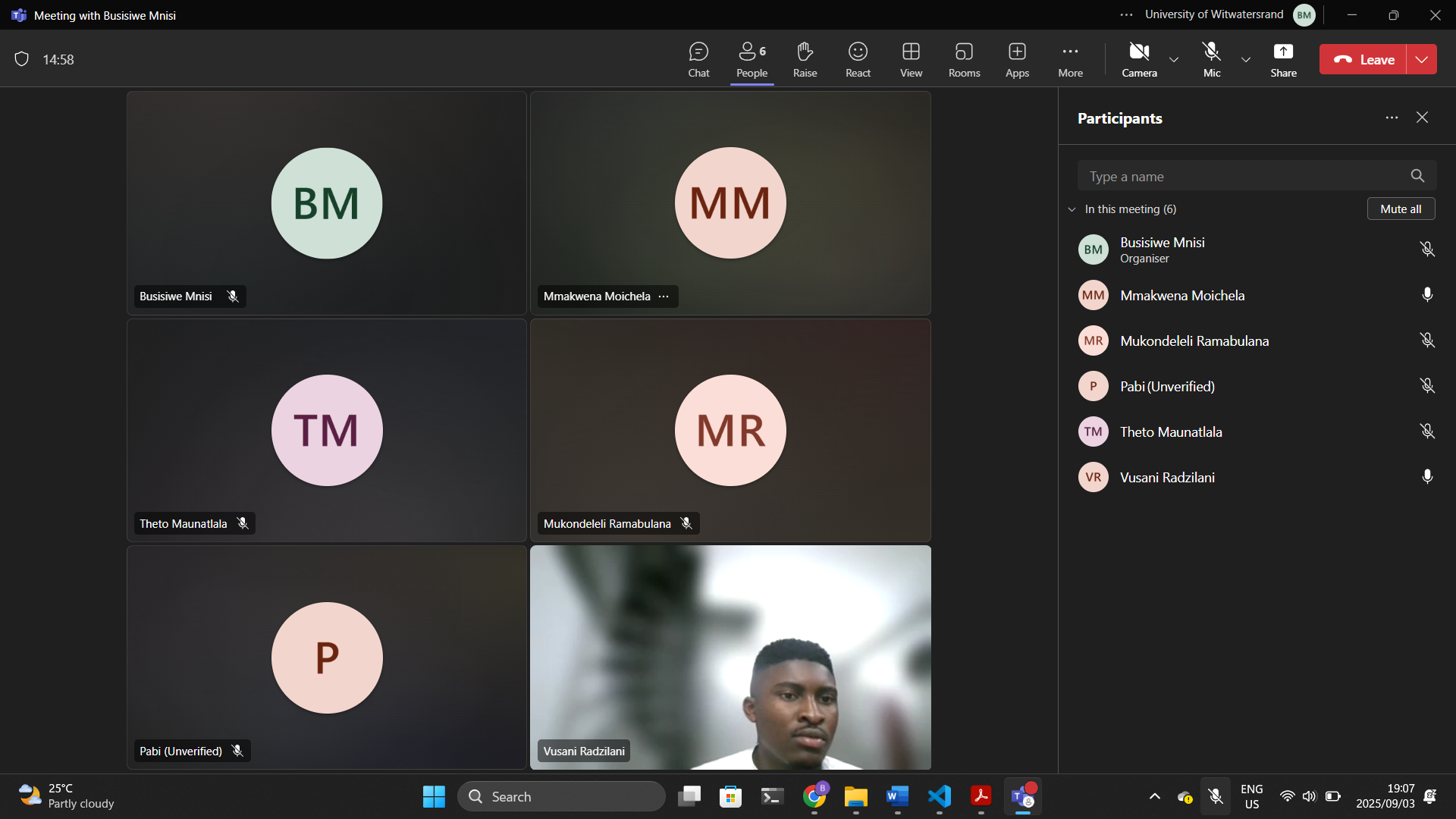Open the Apps button
Screen dimensions: 1456x819
point(1017,59)
